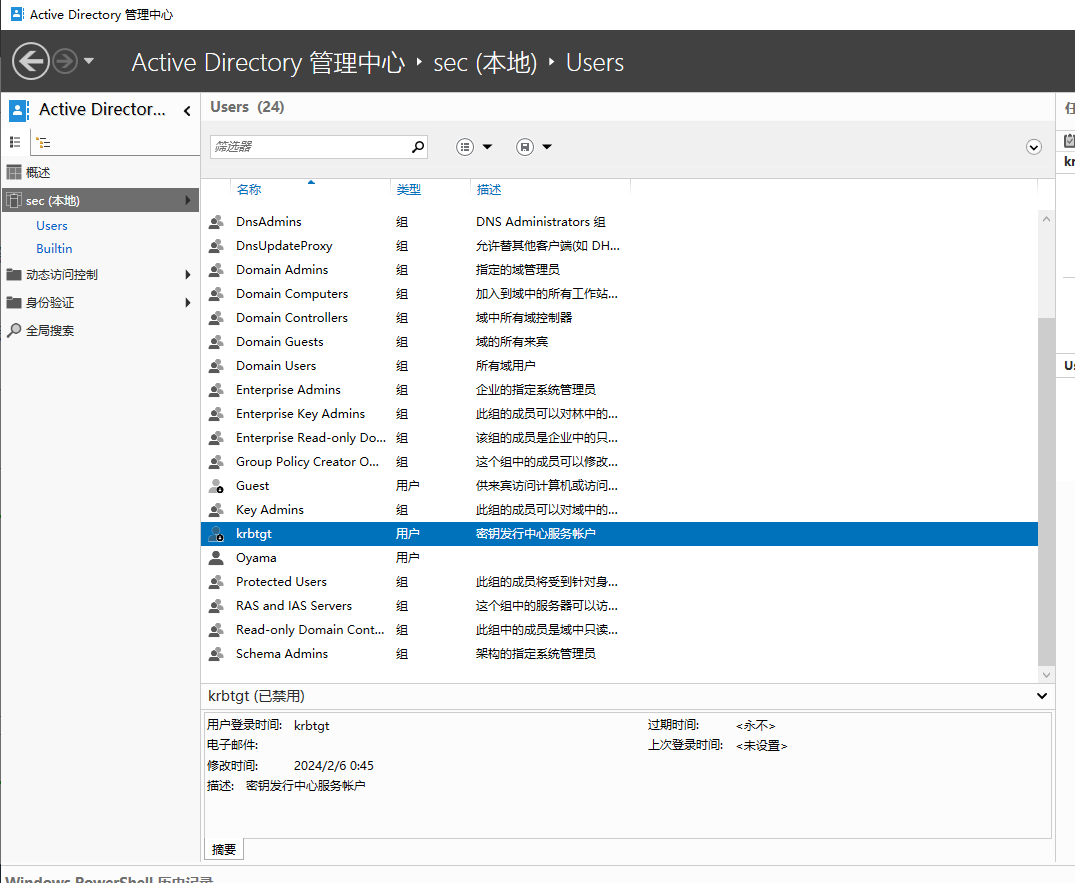Expand the 身份验证 node arrow
This screenshot has height=883, width=1075.
[188, 303]
